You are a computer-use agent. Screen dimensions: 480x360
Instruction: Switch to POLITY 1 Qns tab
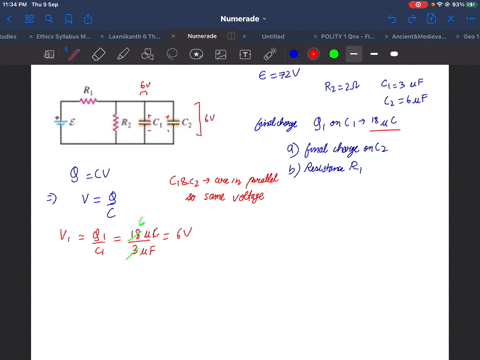(x=348, y=36)
